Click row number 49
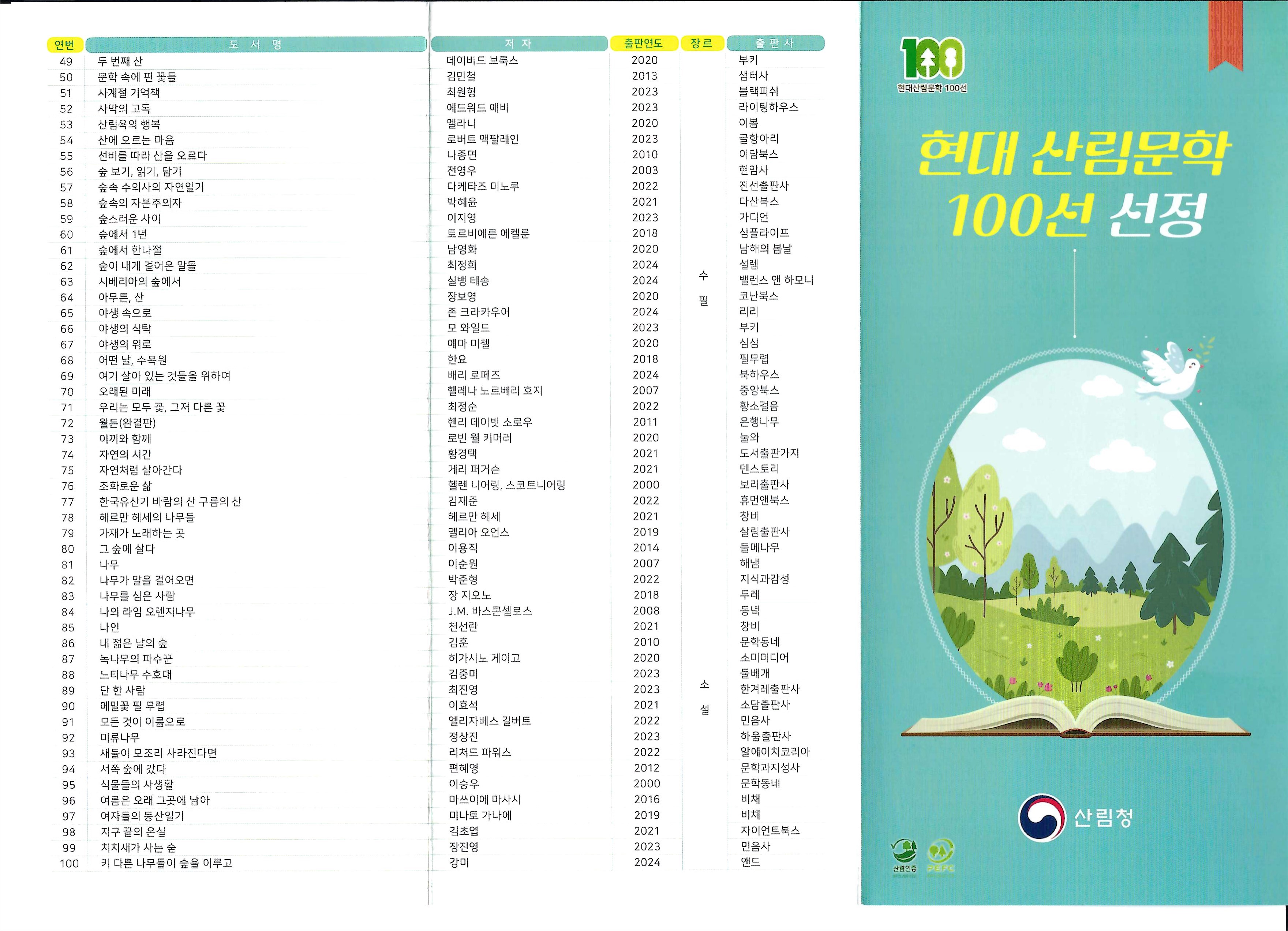 coord(66,62)
